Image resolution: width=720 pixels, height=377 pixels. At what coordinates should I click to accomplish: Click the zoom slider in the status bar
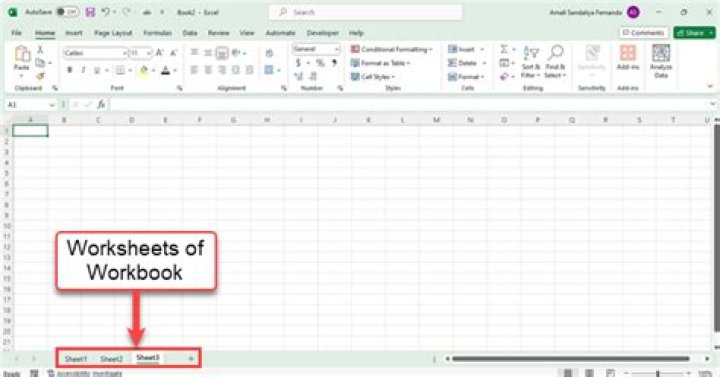[658, 374]
